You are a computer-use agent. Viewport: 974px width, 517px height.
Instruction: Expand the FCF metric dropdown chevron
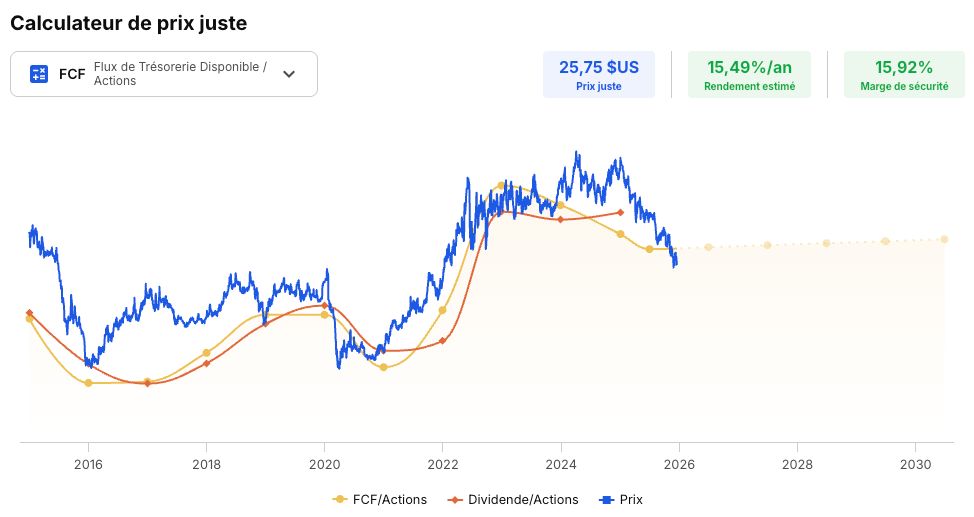point(289,74)
